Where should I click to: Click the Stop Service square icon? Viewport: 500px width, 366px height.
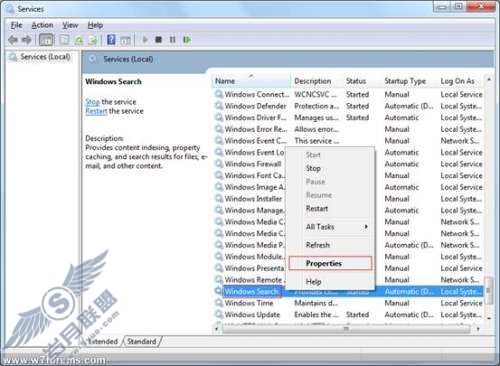[x=158, y=40]
